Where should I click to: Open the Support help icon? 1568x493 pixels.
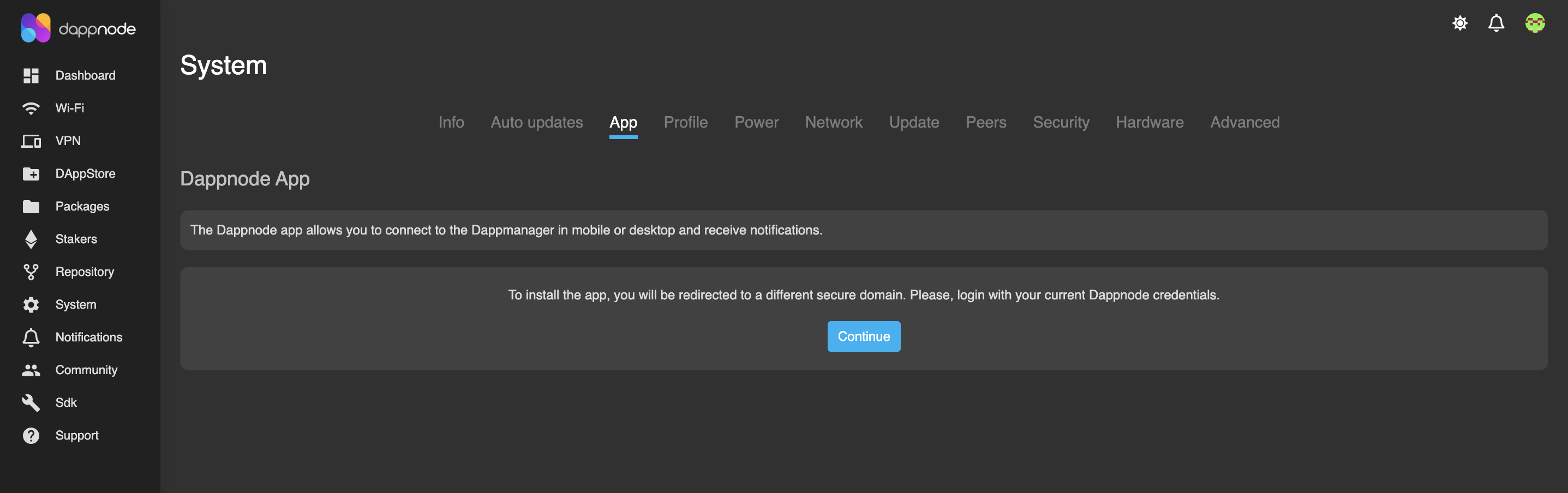[x=31, y=436]
